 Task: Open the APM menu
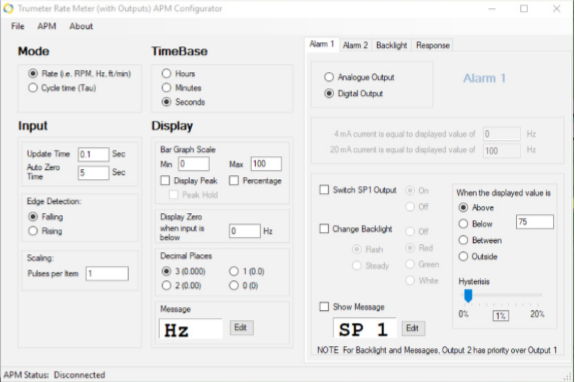47,26
